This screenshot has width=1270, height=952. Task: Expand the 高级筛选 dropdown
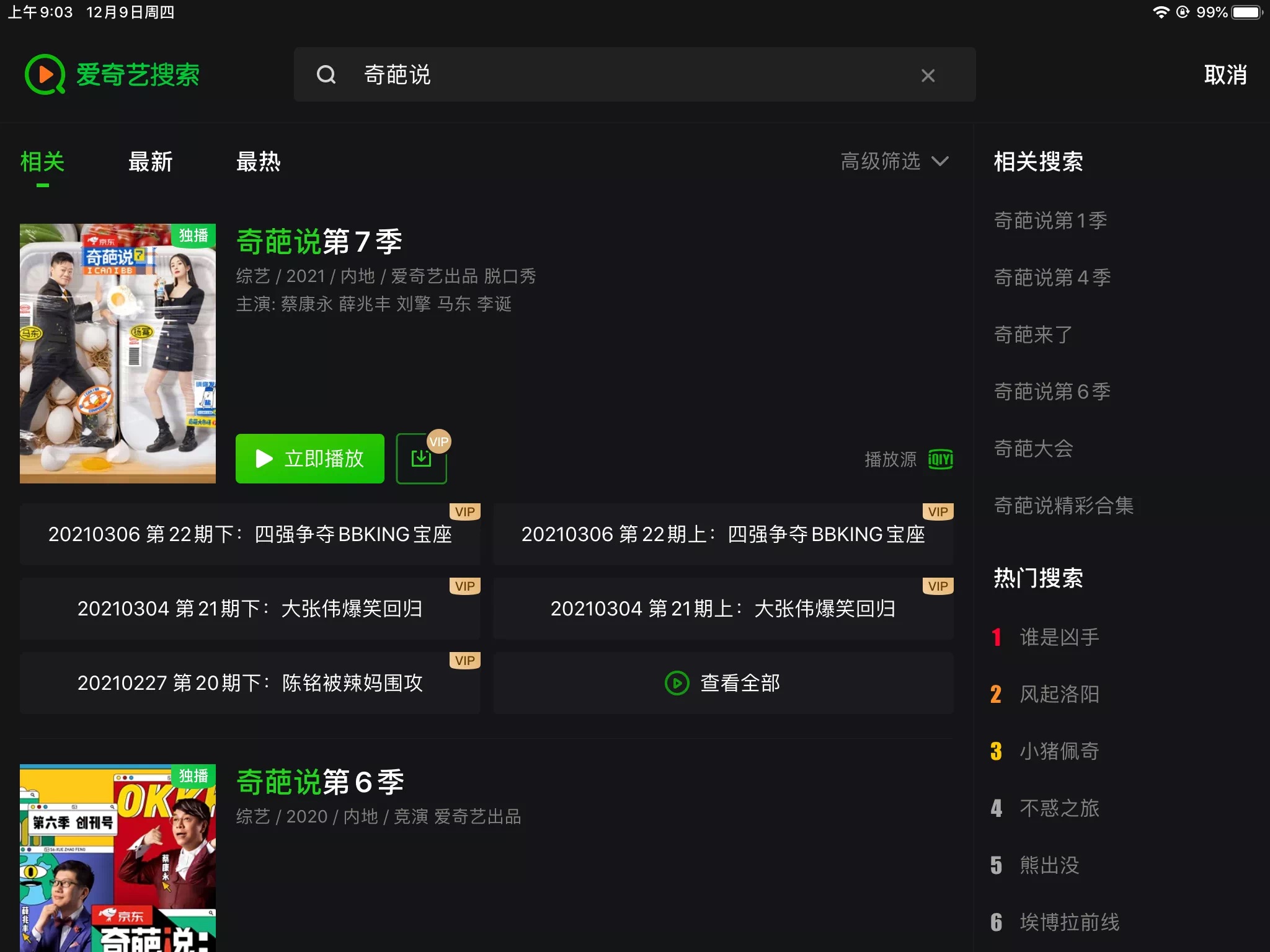click(894, 161)
